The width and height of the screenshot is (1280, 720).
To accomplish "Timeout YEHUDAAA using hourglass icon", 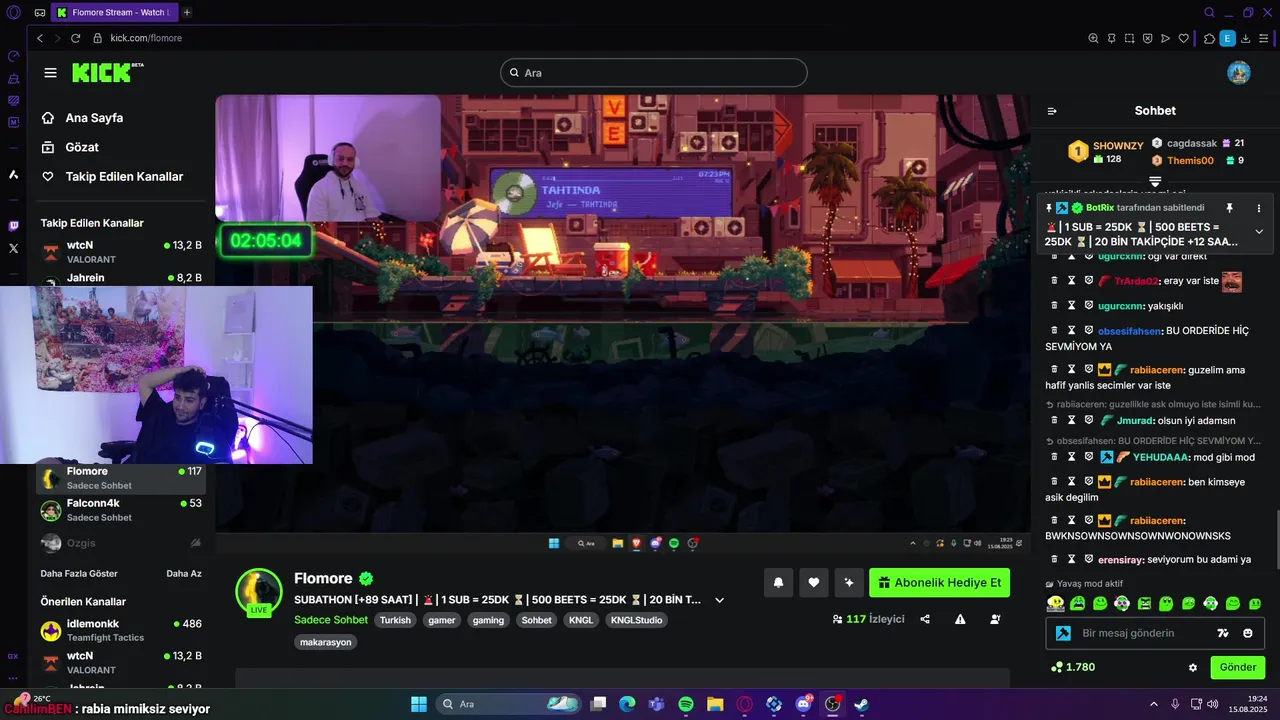I will 1071,457.
